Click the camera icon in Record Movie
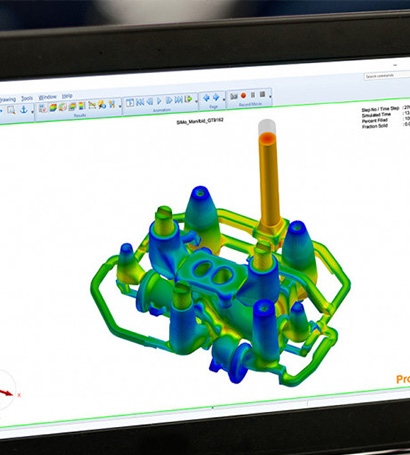The height and width of the screenshot is (455, 410). pyautogui.click(x=234, y=96)
